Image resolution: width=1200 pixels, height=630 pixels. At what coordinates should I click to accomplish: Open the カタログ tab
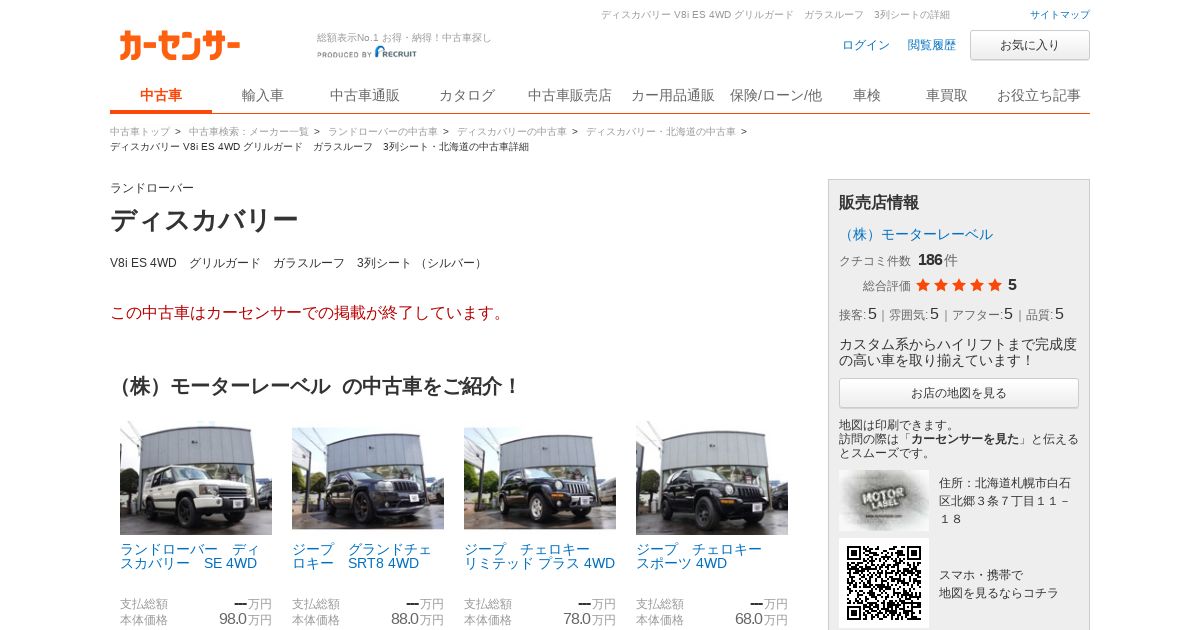467,96
